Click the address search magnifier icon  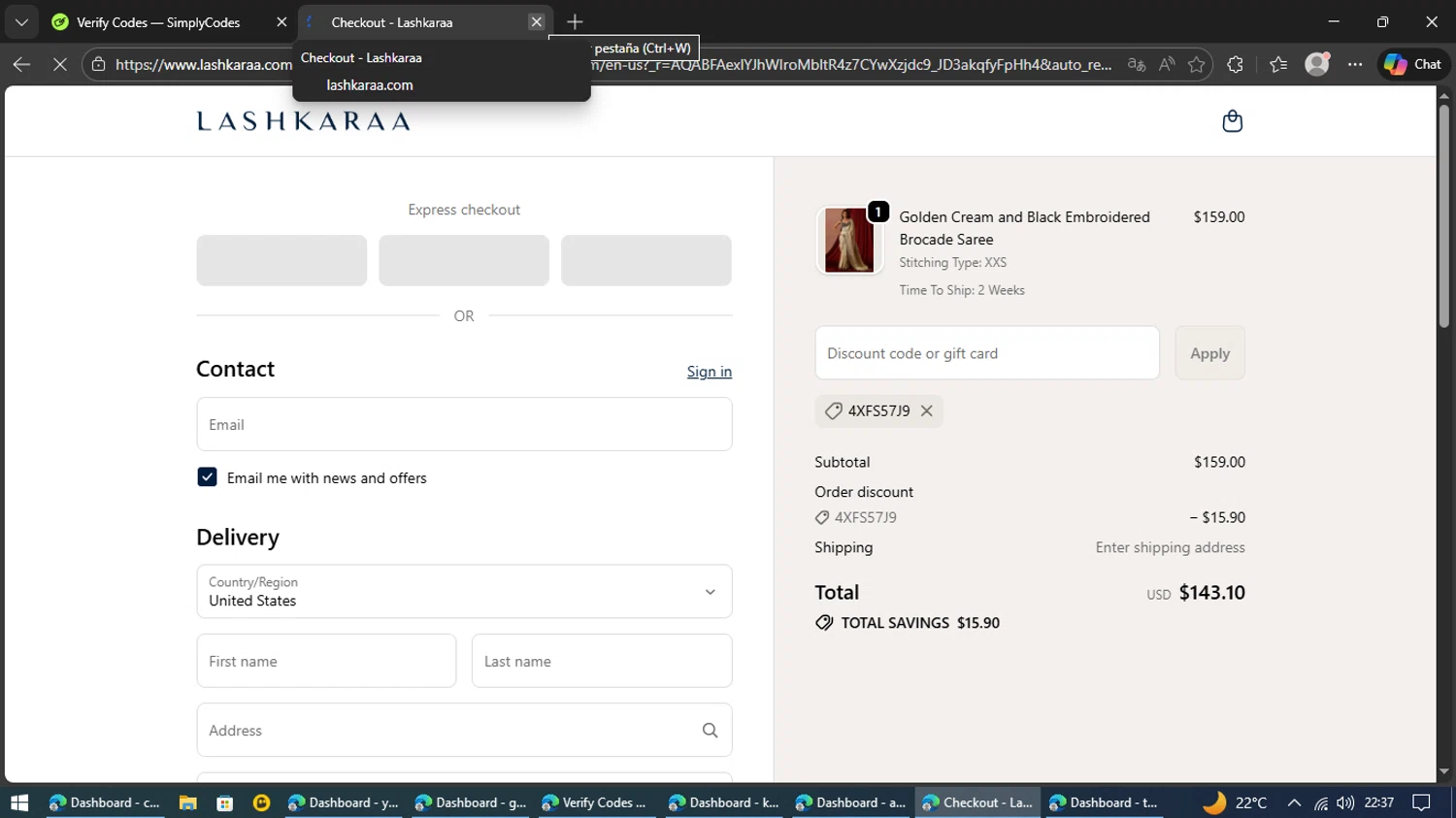pyautogui.click(x=710, y=731)
